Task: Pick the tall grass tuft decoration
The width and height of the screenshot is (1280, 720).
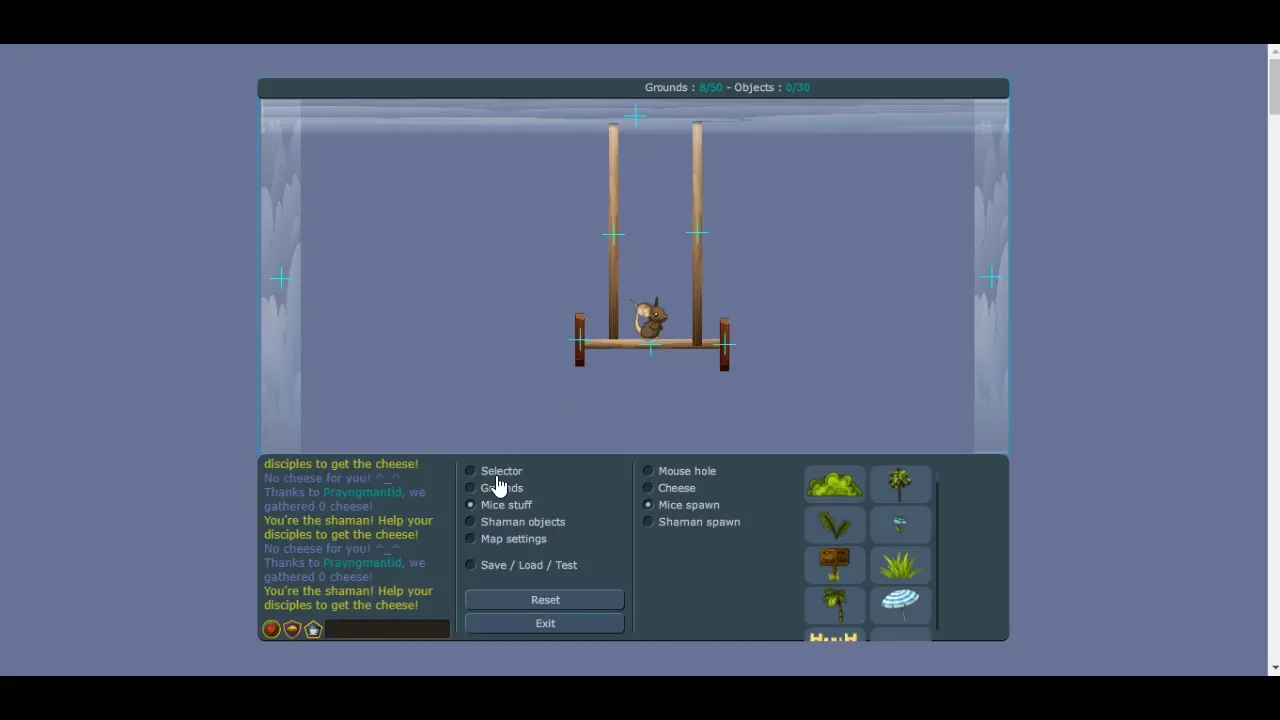Action: coord(900,565)
